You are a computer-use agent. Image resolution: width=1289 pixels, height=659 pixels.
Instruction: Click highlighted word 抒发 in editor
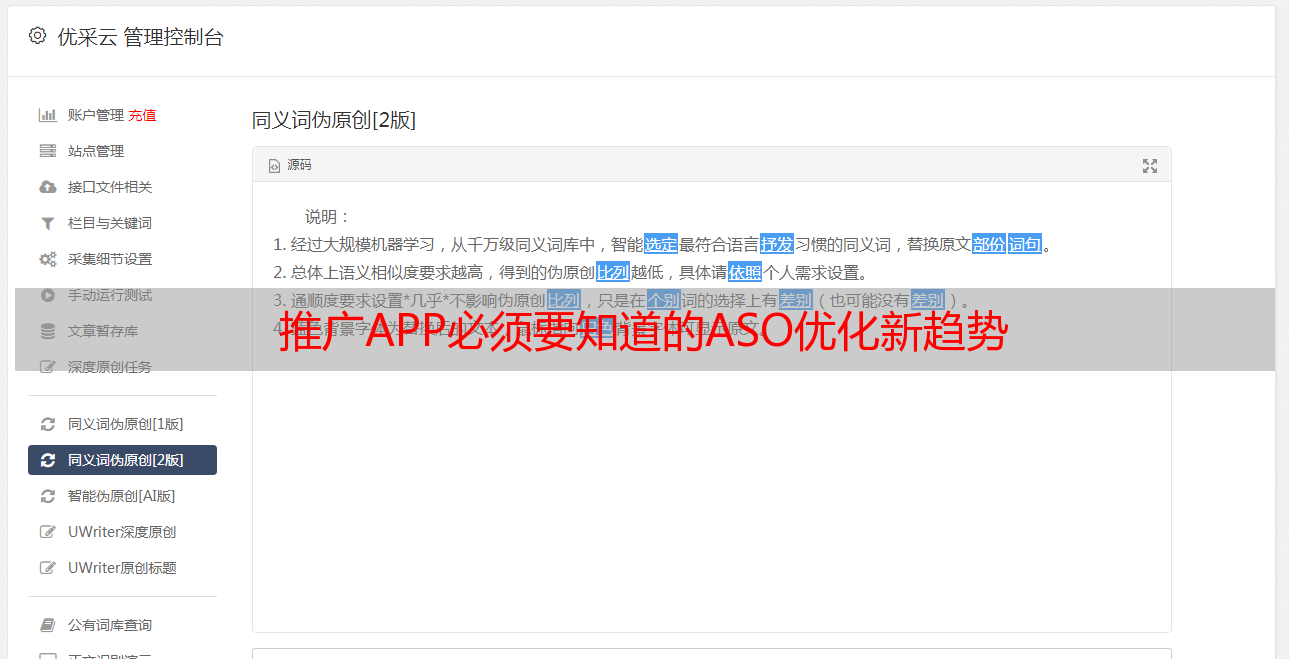[777, 244]
